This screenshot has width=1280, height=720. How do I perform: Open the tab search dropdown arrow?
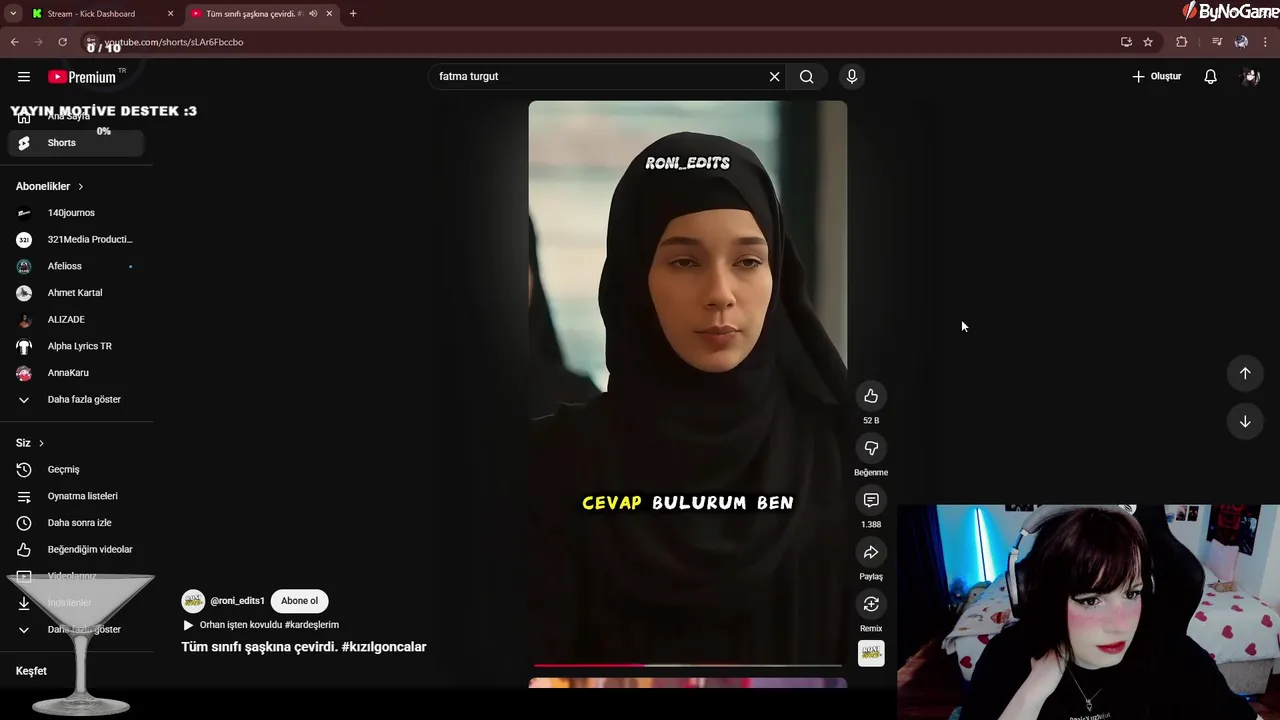pyautogui.click(x=13, y=14)
